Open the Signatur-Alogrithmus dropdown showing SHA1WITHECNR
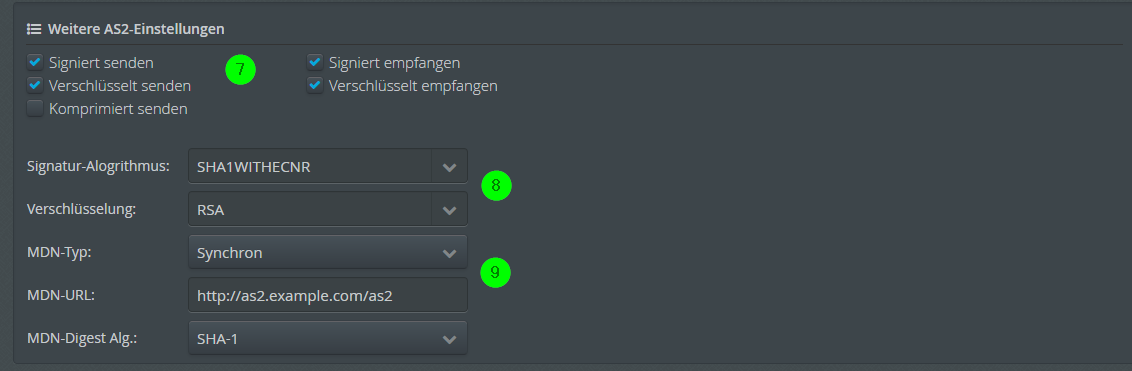1132x371 pixels. (328, 167)
